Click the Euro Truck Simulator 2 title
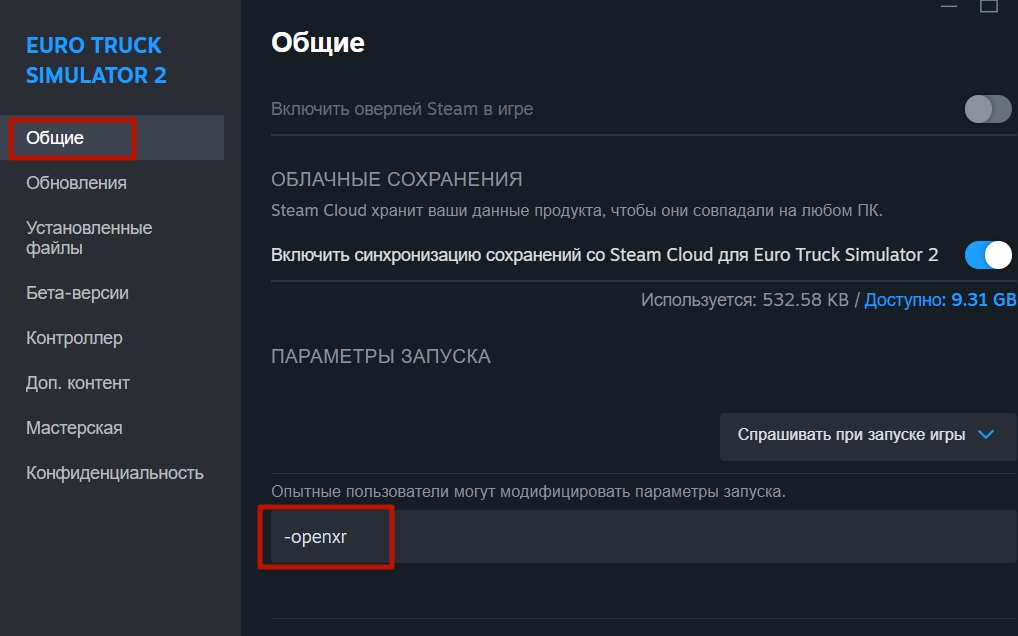Image resolution: width=1018 pixels, height=636 pixels. [x=96, y=60]
